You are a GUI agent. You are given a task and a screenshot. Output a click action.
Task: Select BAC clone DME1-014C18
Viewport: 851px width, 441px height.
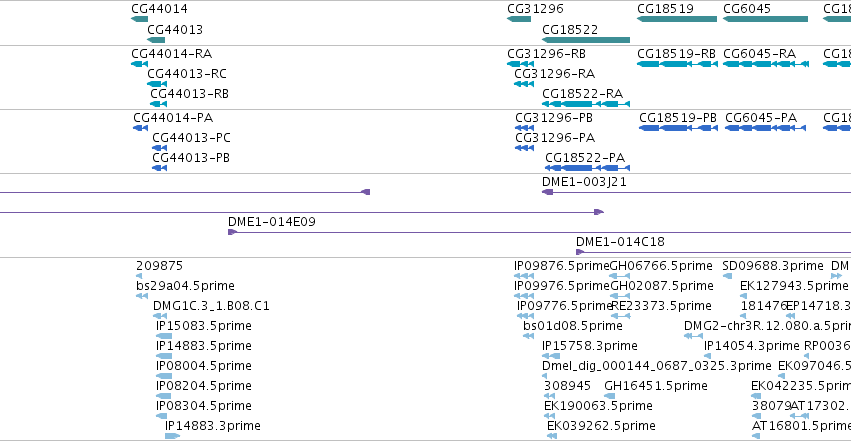point(713,252)
